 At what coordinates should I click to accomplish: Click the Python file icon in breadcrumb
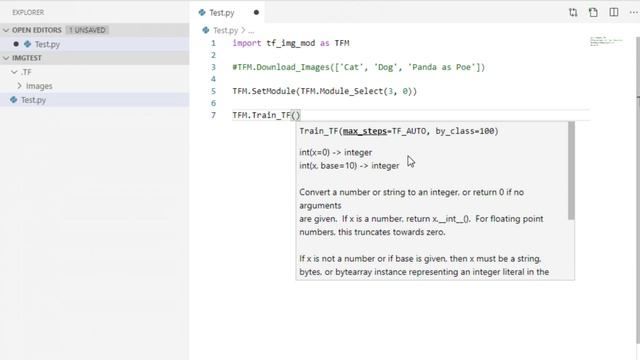[206, 30]
